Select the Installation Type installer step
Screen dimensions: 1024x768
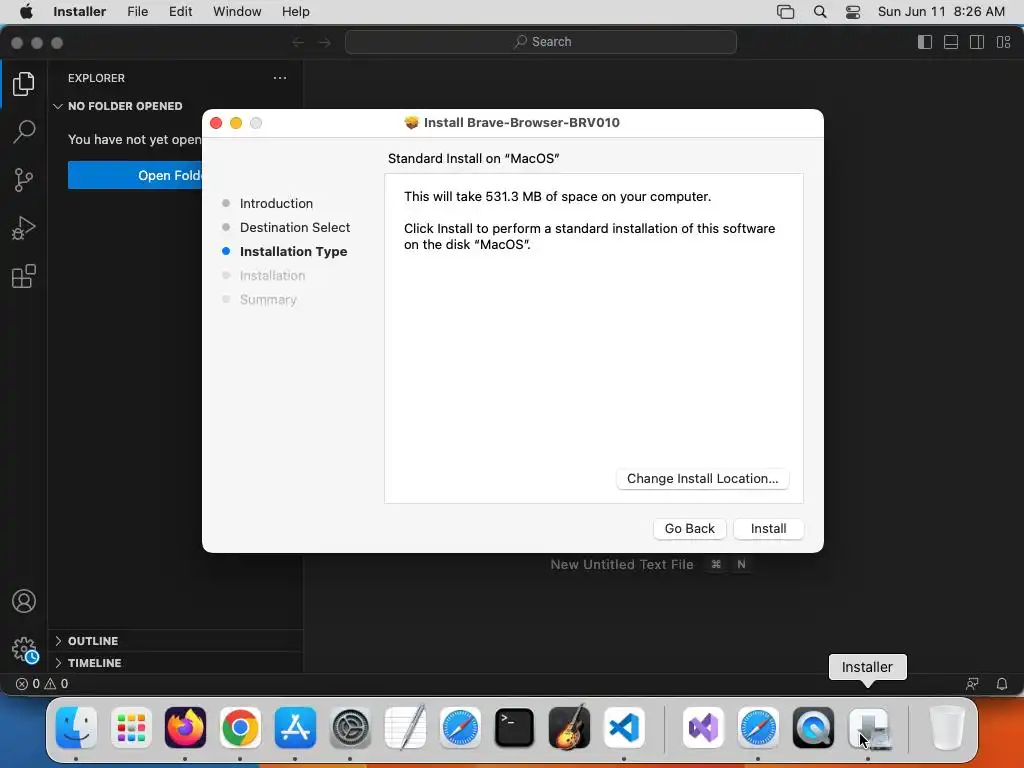tap(293, 251)
